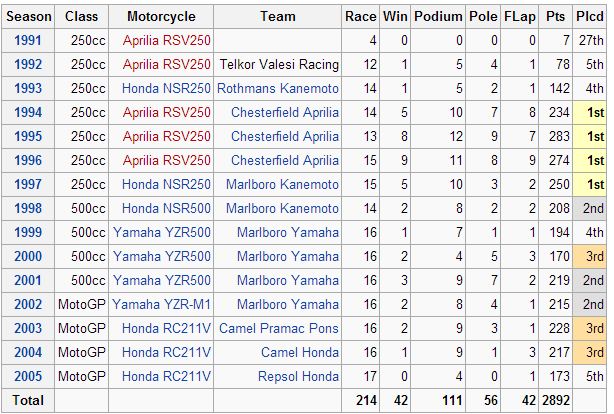
Task: Click the Motorcycle column header
Action: click(x=162, y=16)
